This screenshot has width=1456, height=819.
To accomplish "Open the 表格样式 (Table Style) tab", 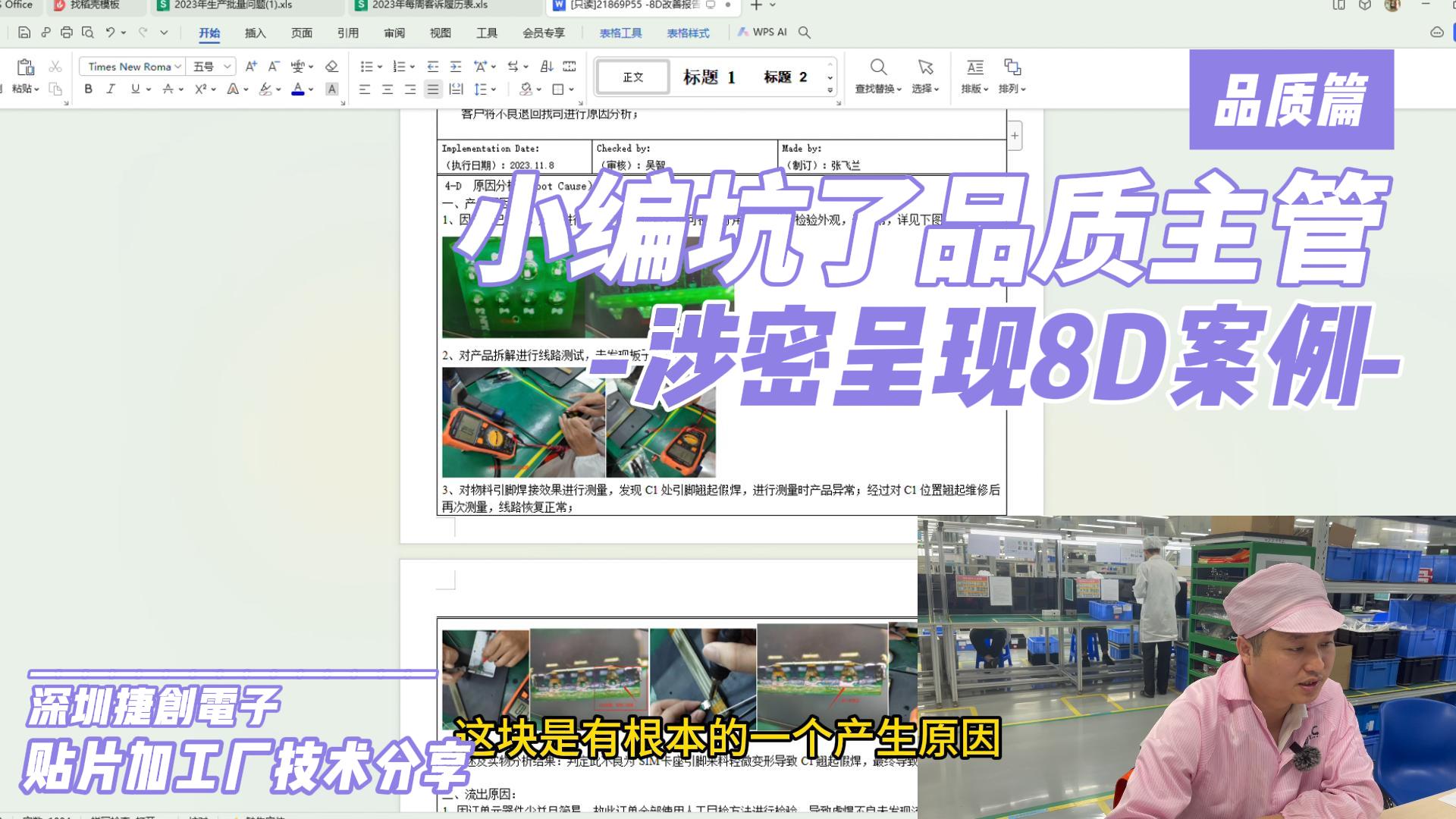I will 687,33.
